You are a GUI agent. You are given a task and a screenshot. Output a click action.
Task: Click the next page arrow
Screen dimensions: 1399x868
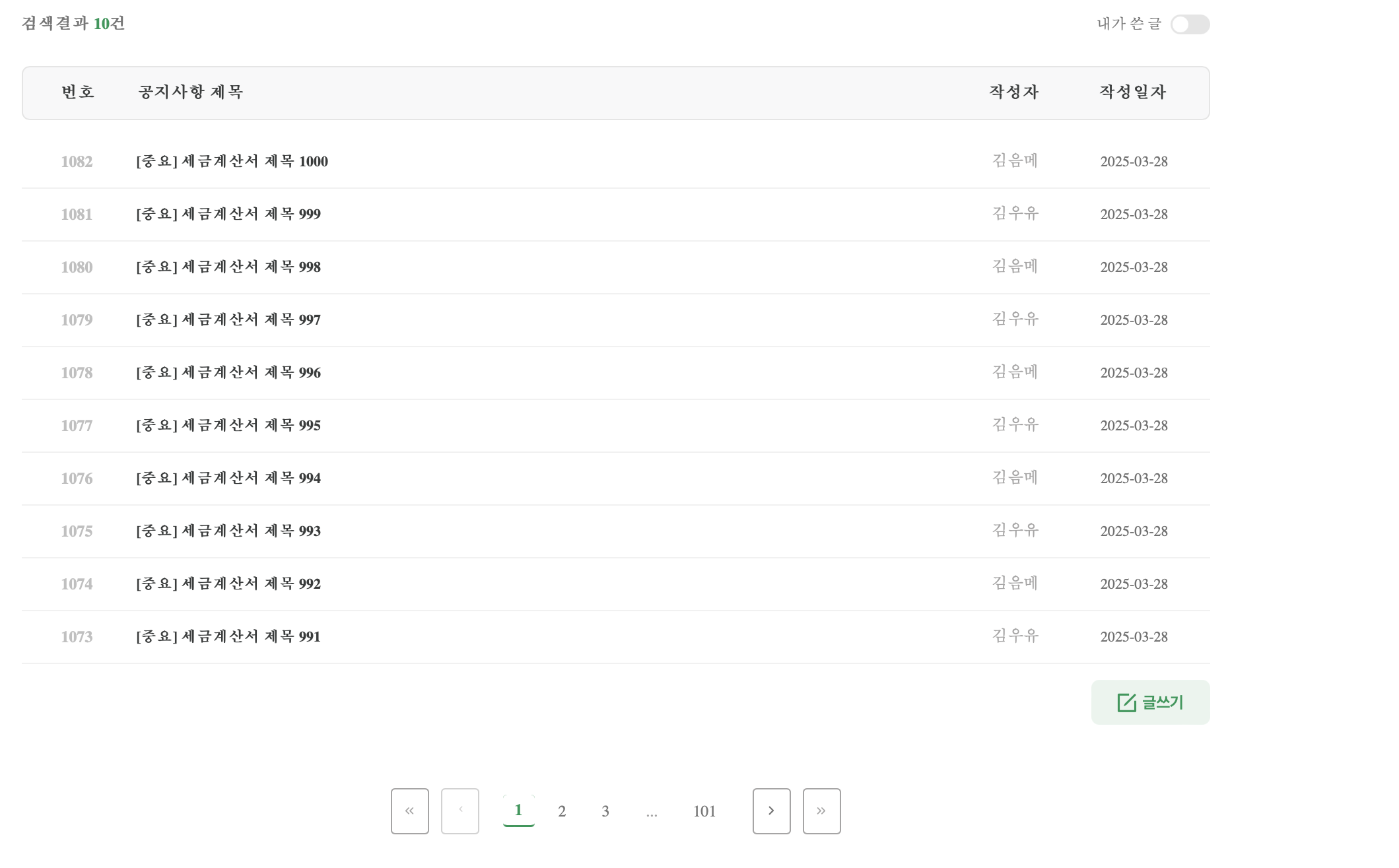pyautogui.click(x=771, y=811)
